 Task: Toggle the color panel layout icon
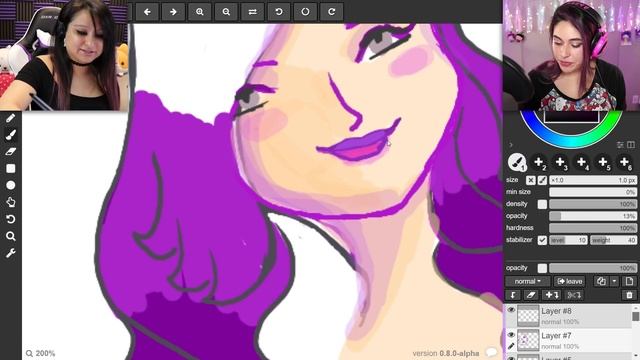(x=631, y=144)
